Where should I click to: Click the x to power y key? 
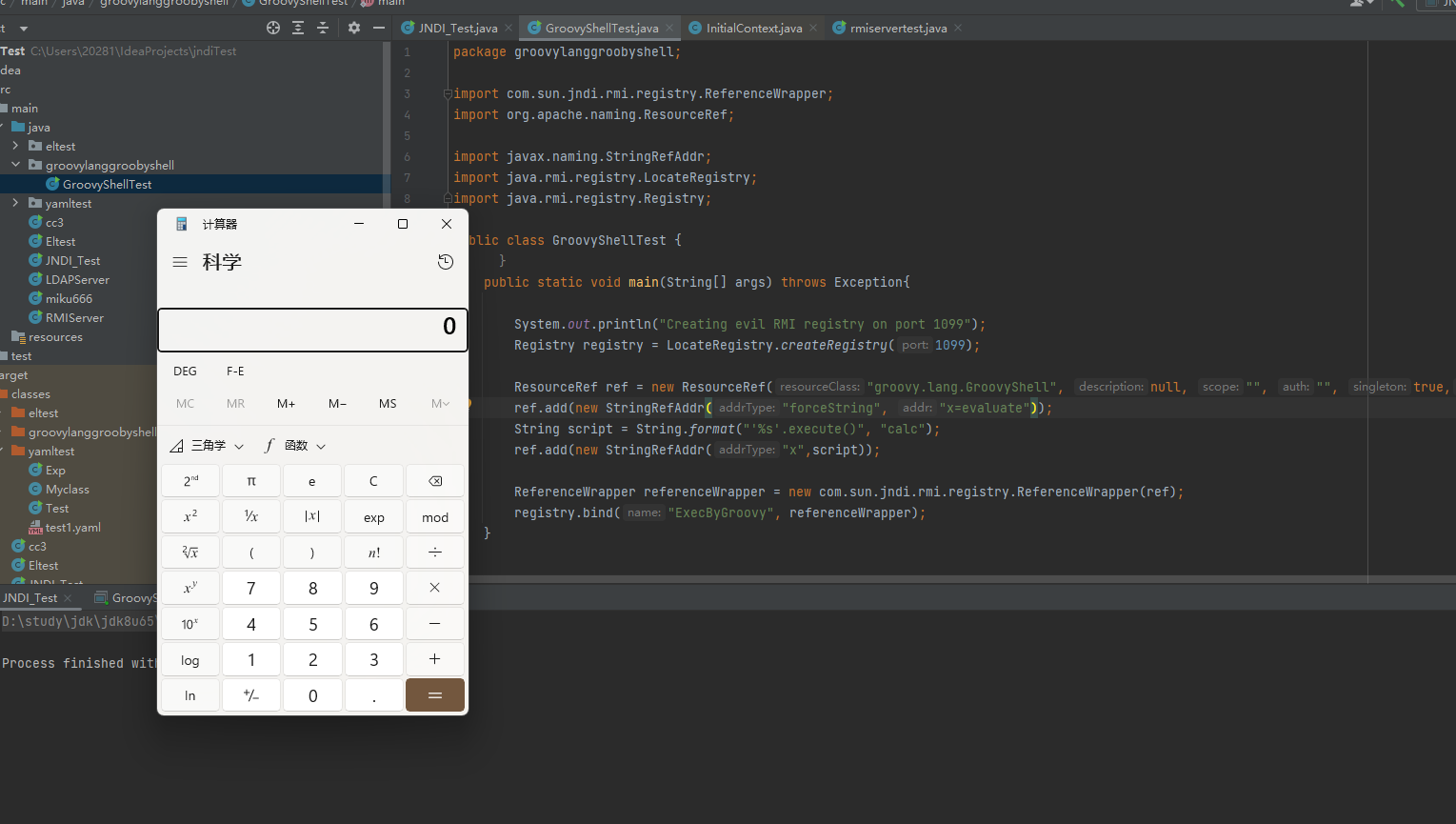tap(190, 588)
